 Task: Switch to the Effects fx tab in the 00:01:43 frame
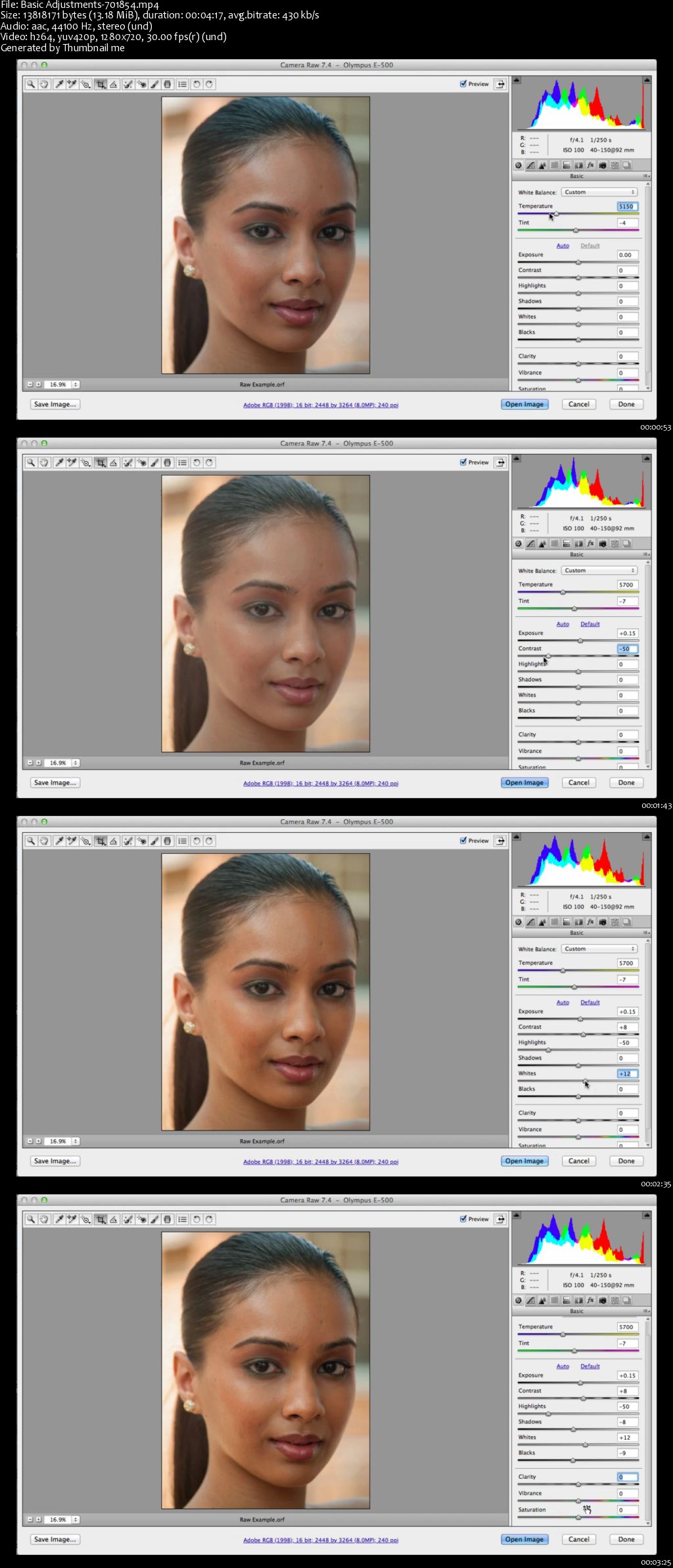[x=590, y=544]
